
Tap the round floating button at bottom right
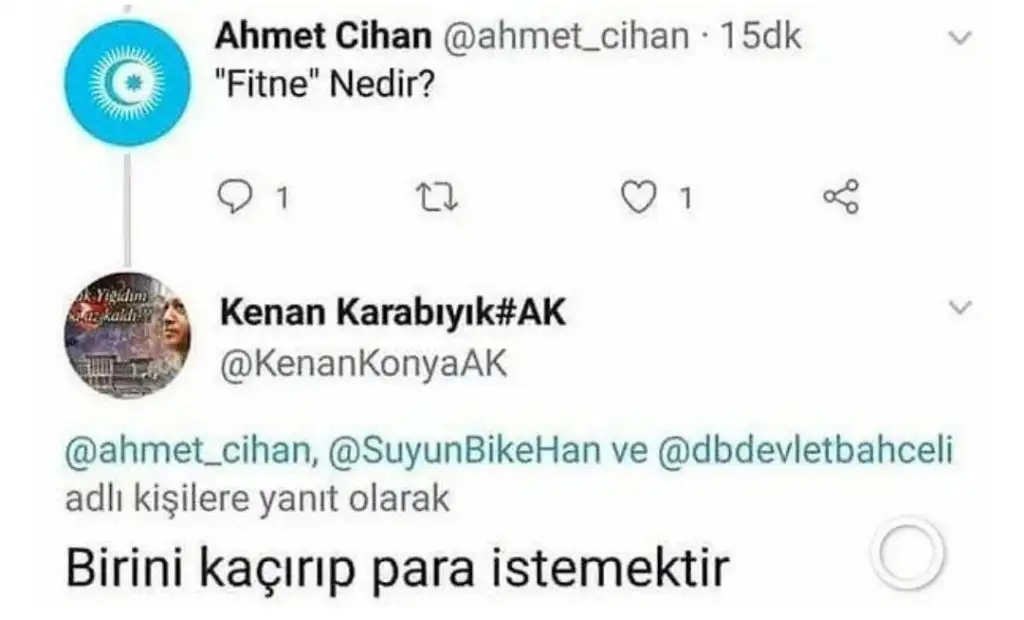pyautogui.click(x=907, y=553)
